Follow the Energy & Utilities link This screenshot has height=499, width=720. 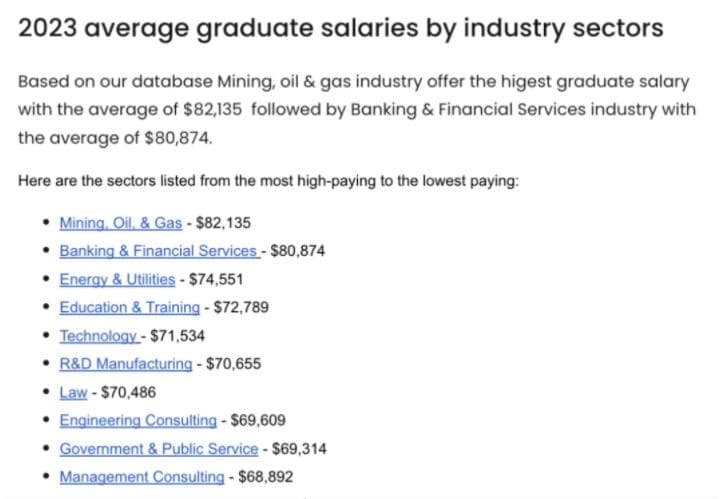click(118, 280)
